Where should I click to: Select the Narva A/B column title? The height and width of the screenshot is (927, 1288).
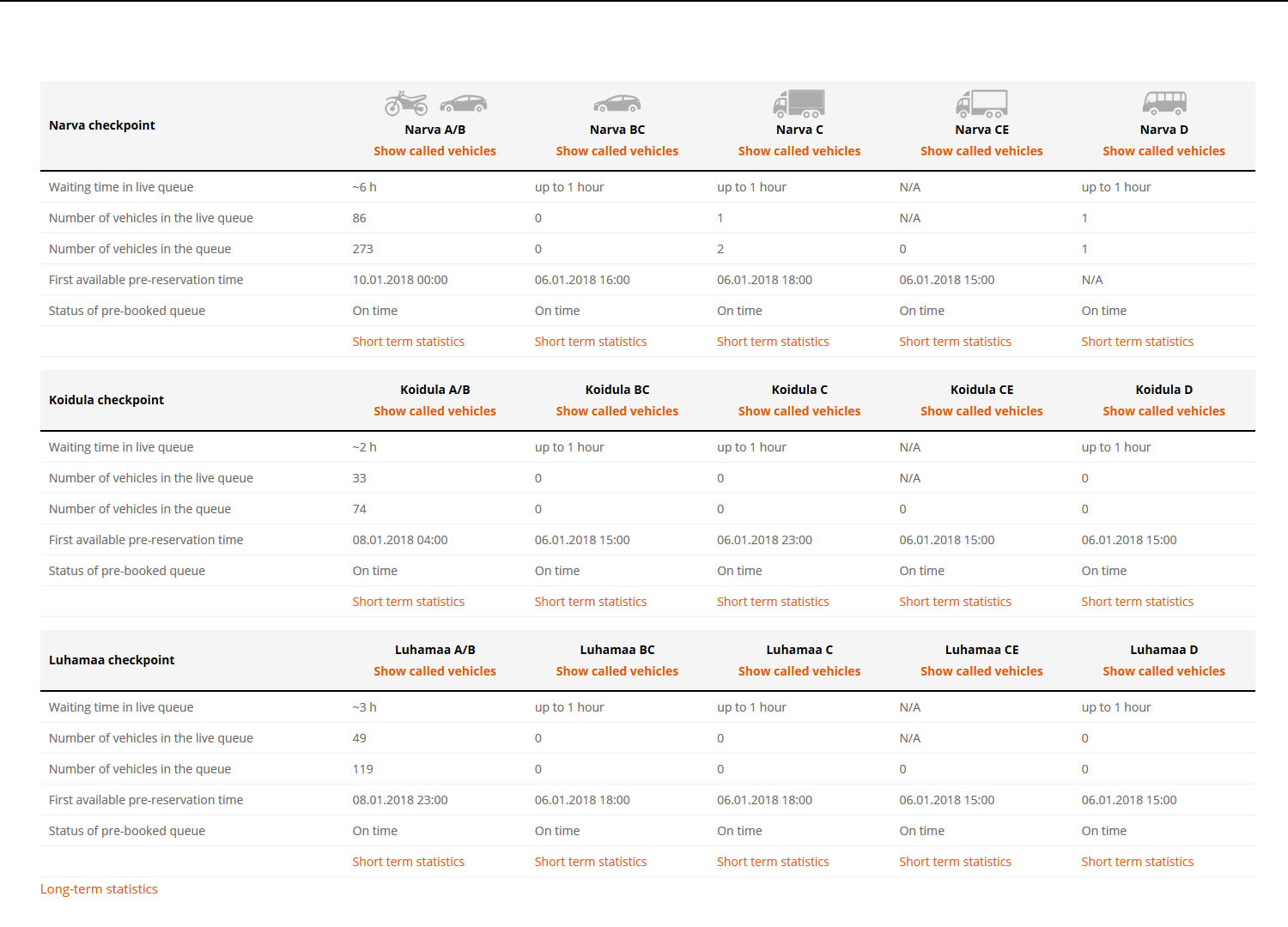point(434,130)
